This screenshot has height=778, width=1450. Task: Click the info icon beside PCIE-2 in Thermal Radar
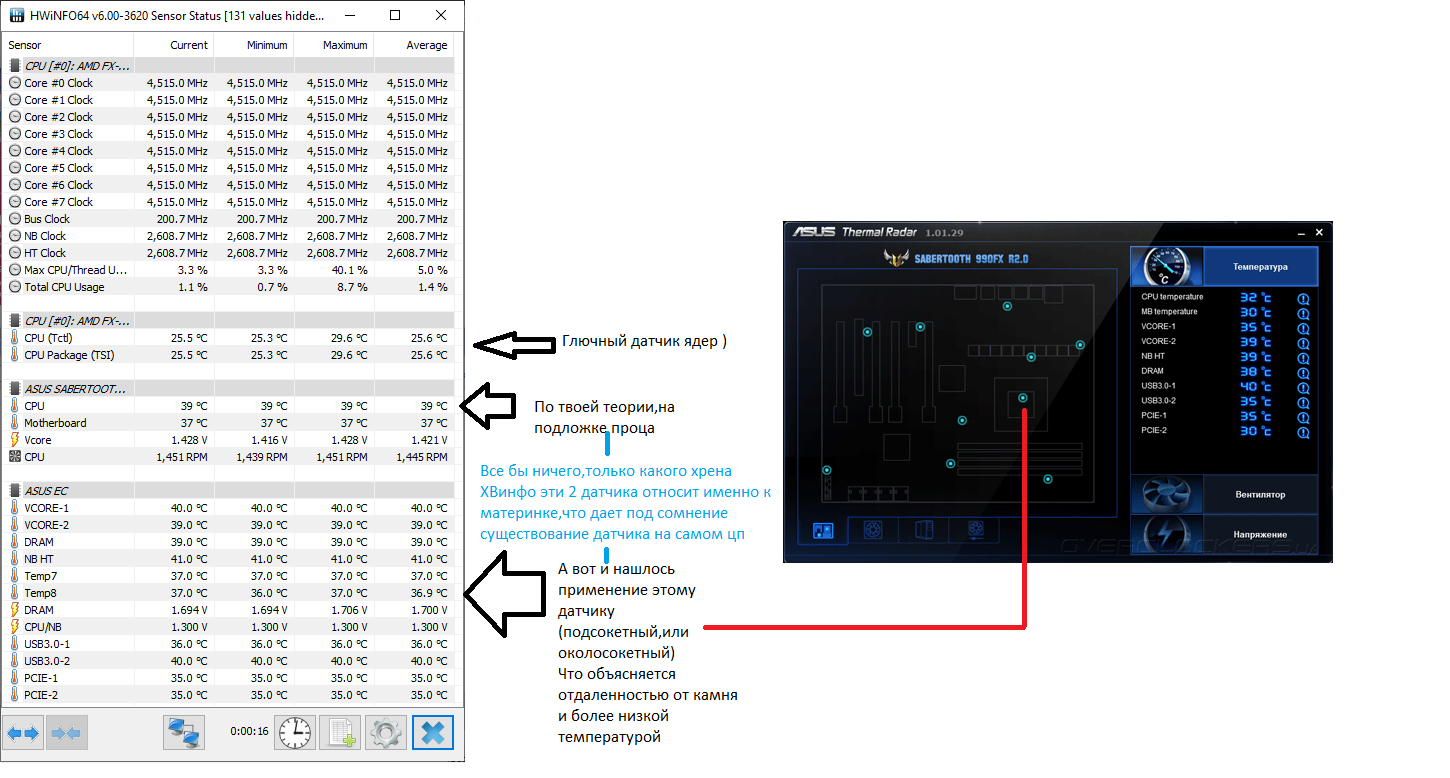click(x=1303, y=432)
